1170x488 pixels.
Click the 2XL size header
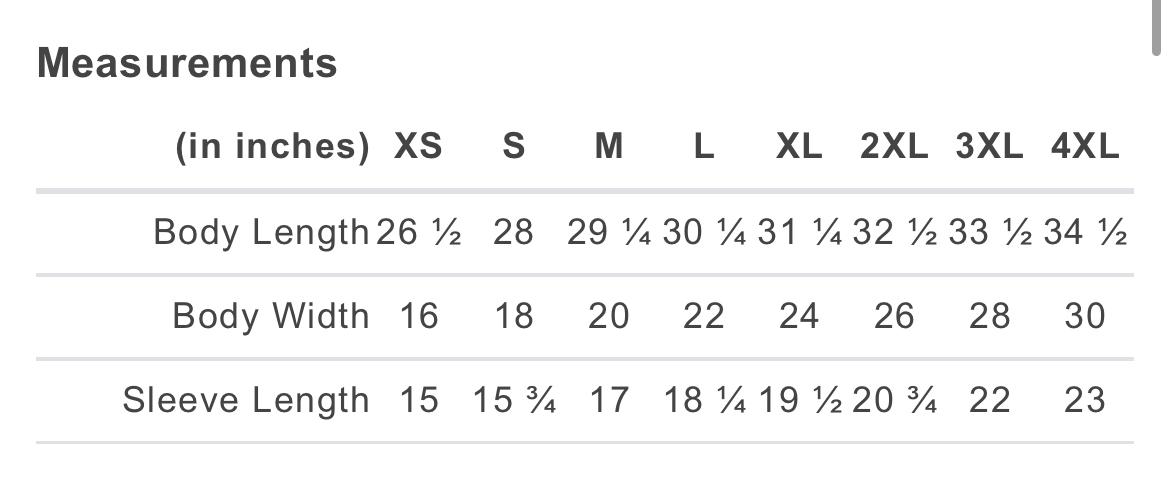(x=894, y=146)
